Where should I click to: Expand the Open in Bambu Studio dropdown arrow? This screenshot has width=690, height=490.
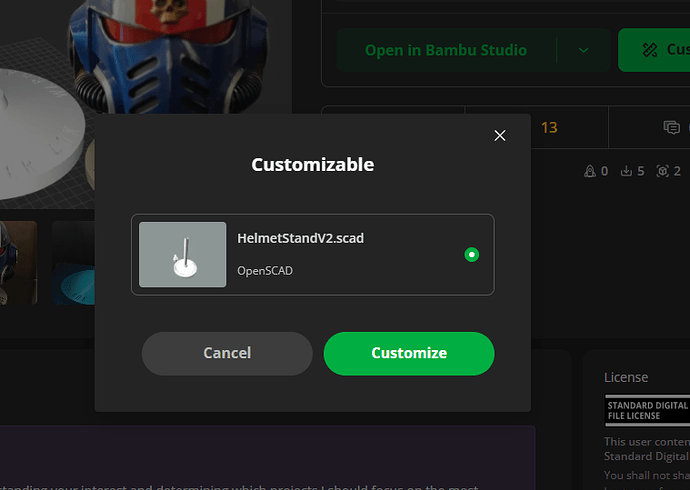584,50
